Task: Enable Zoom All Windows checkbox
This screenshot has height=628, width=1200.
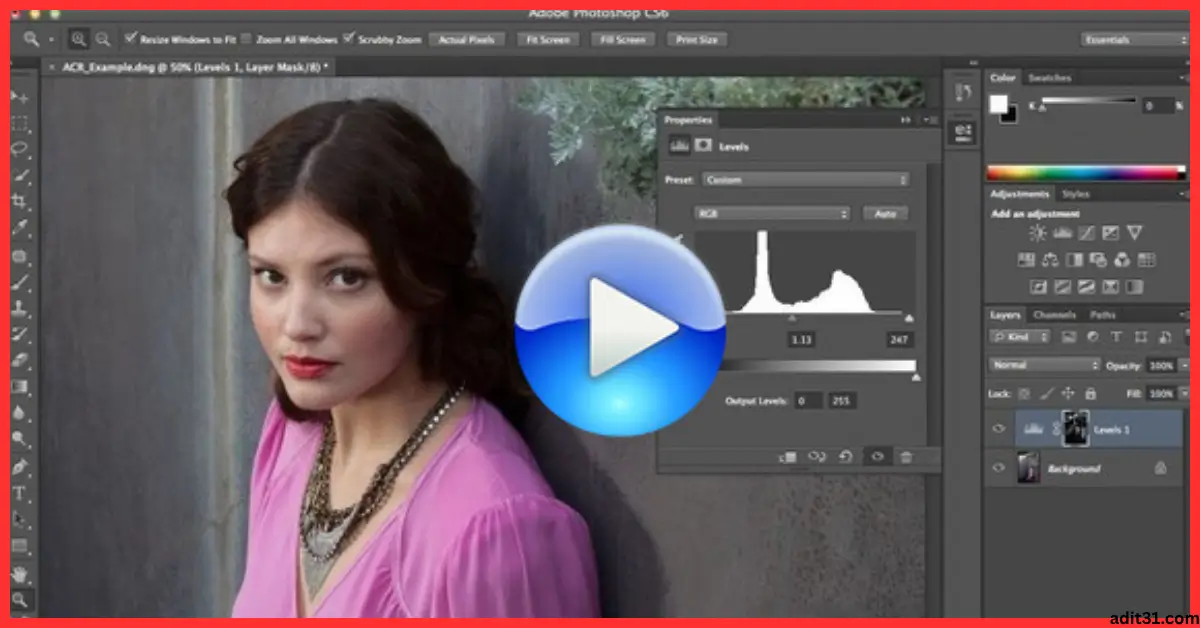Action: [x=246, y=38]
